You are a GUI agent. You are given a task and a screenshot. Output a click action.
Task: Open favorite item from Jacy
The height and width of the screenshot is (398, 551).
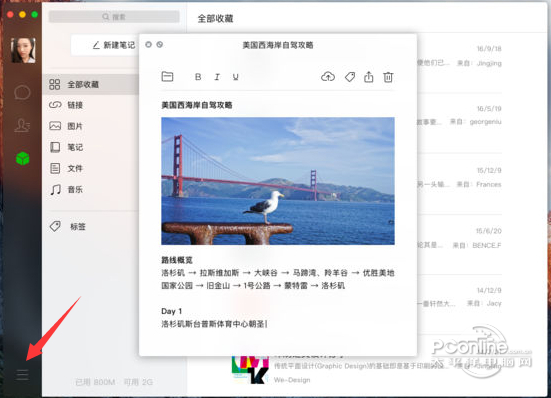click(x=460, y=304)
